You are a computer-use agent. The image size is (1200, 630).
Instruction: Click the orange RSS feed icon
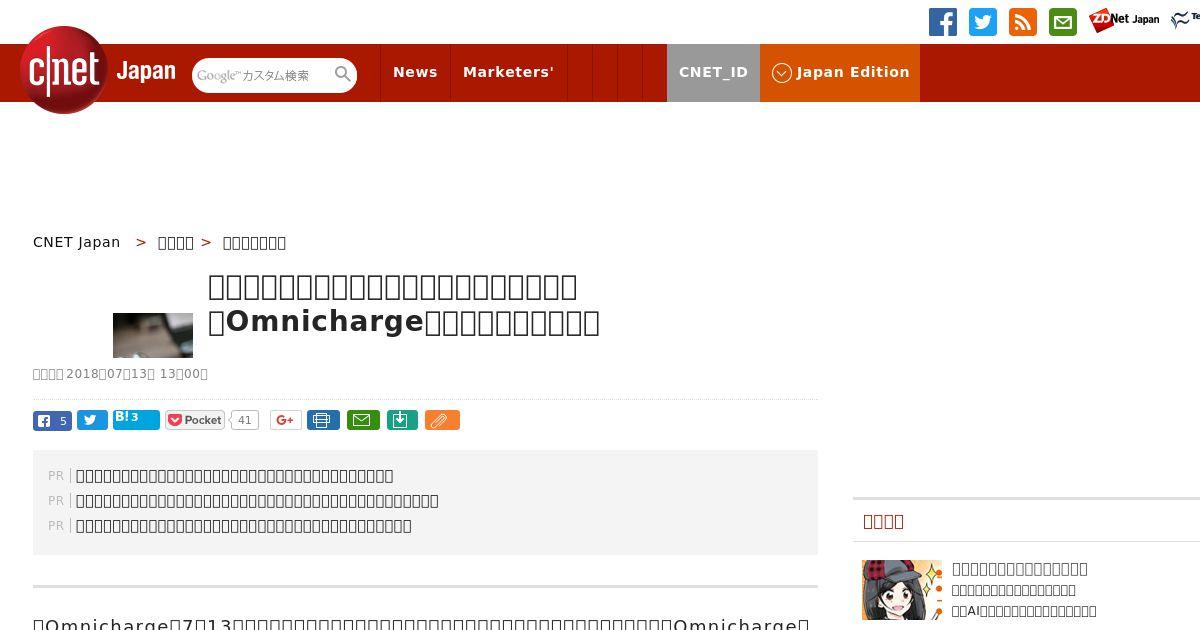[1023, 22]
